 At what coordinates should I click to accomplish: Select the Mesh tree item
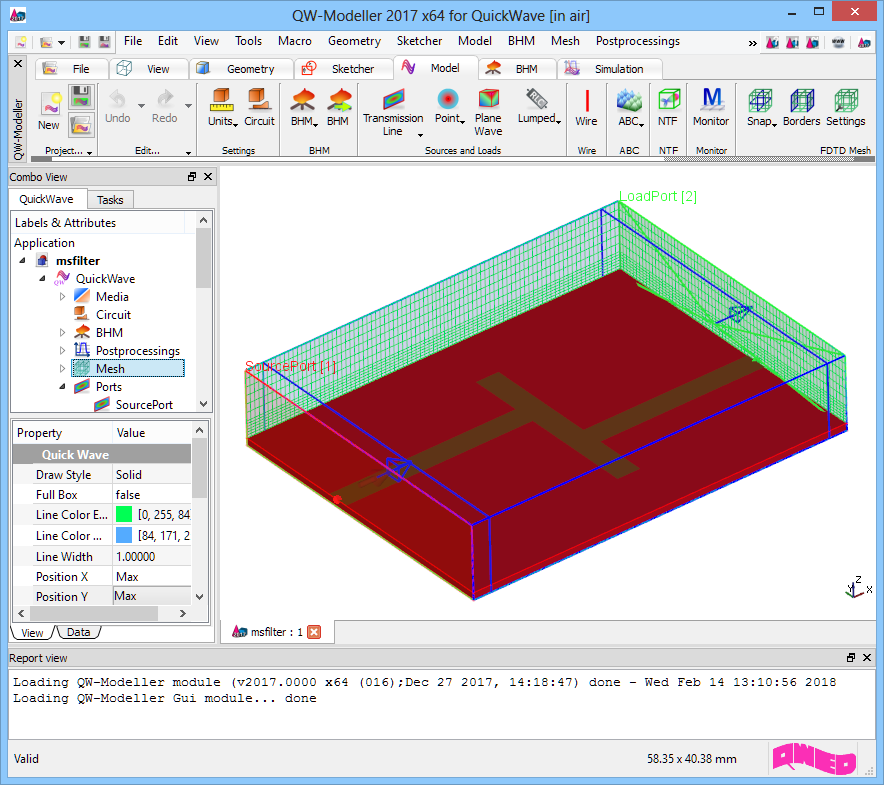tap(110, 369)
